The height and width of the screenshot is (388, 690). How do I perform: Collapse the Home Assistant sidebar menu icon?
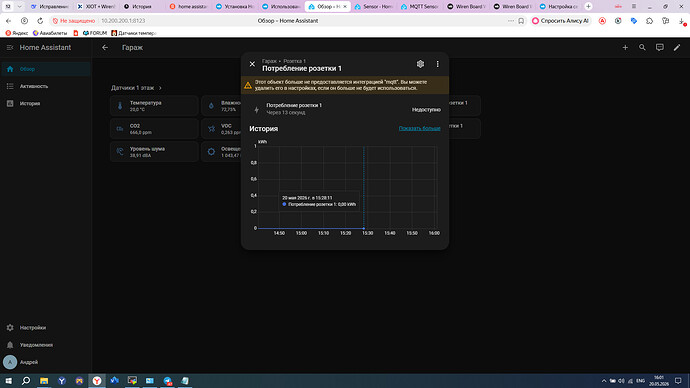coord(10,48)
